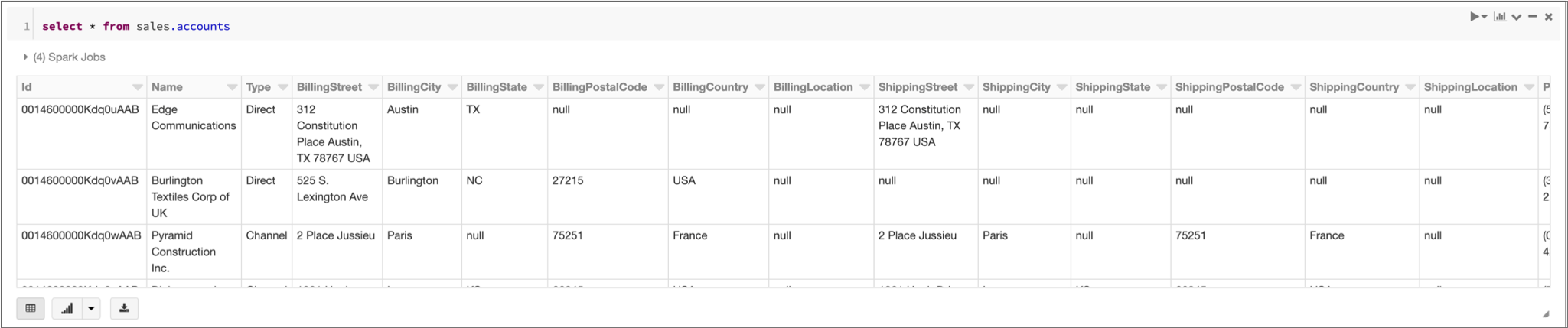Sort by the BillingPostalCode column arrow
Screen dimensions: 1568x328
(659, 87)
